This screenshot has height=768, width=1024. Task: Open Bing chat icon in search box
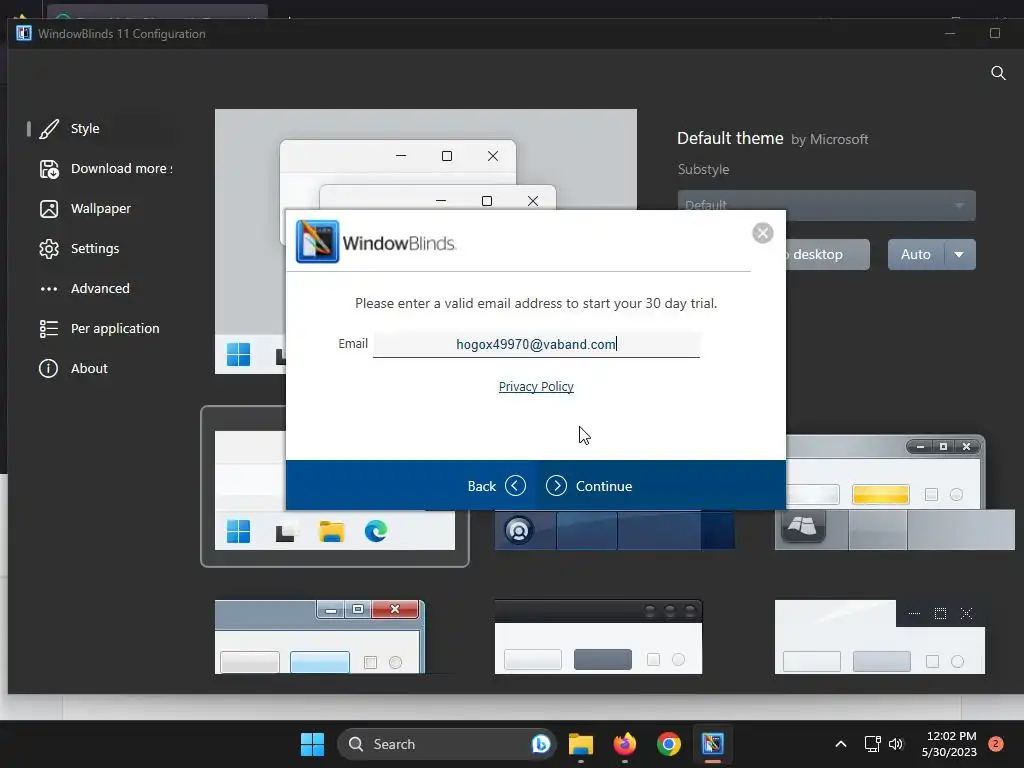click(x=541, y=744)
